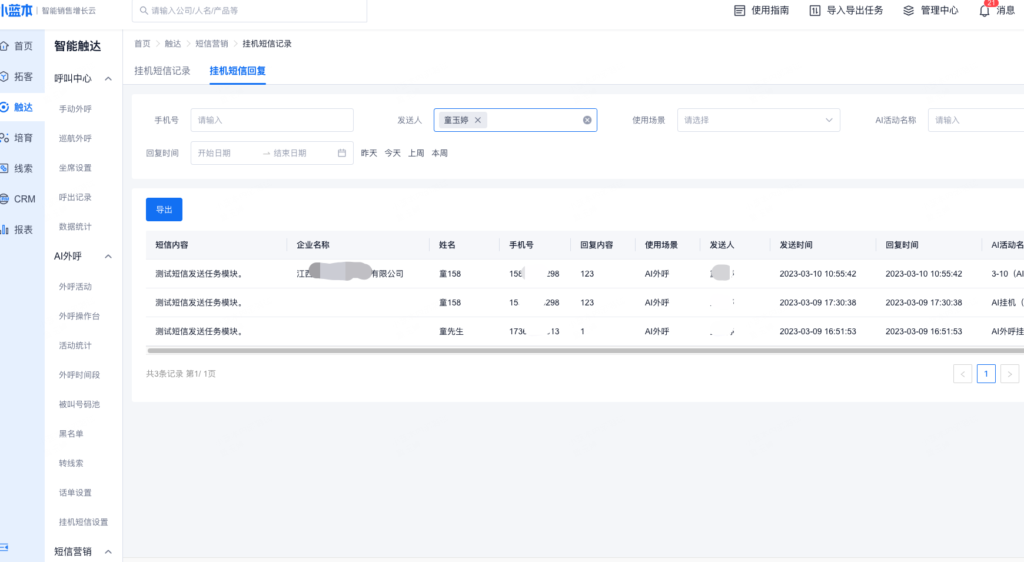
Task: Collapse the AI外呼 menu group
Action: coord(108,256)
